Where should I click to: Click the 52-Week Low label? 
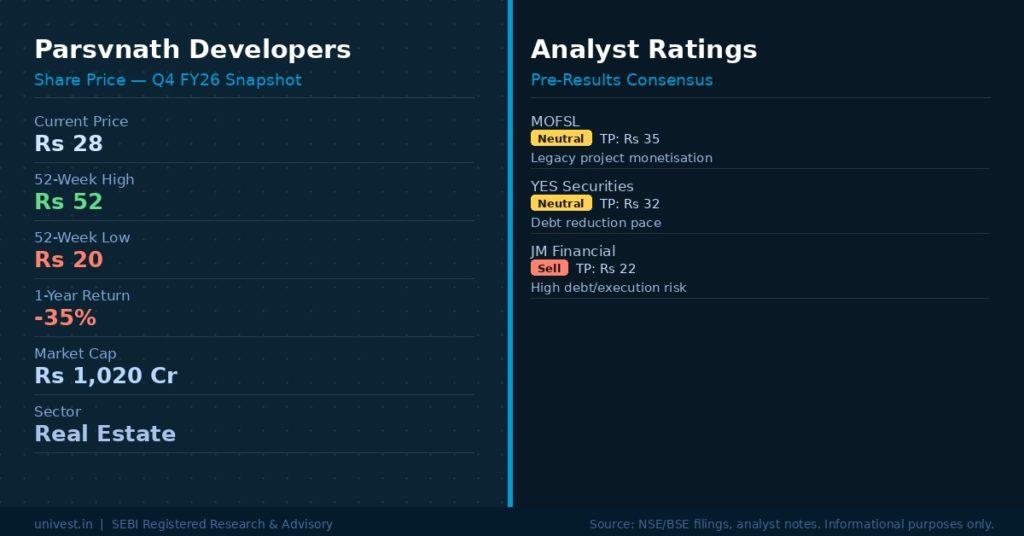[82, 238]
